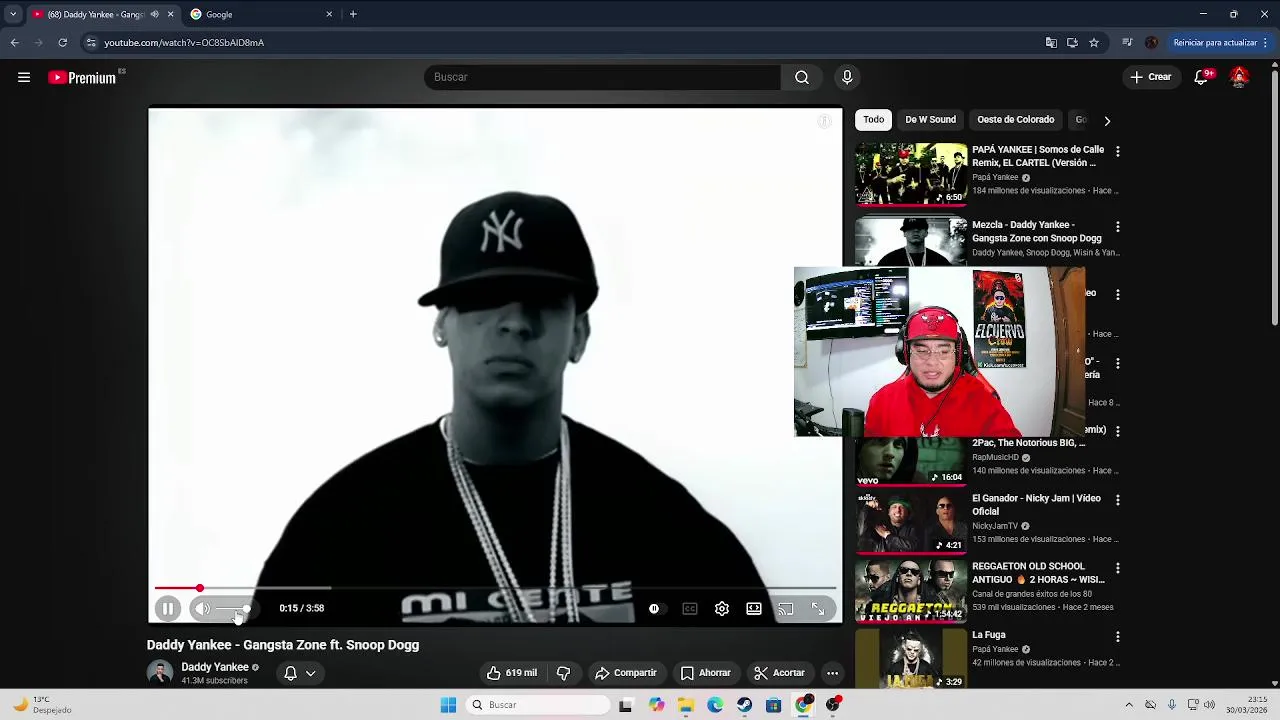
Task: Open Steam from taskbar
Action: [745, 705]
